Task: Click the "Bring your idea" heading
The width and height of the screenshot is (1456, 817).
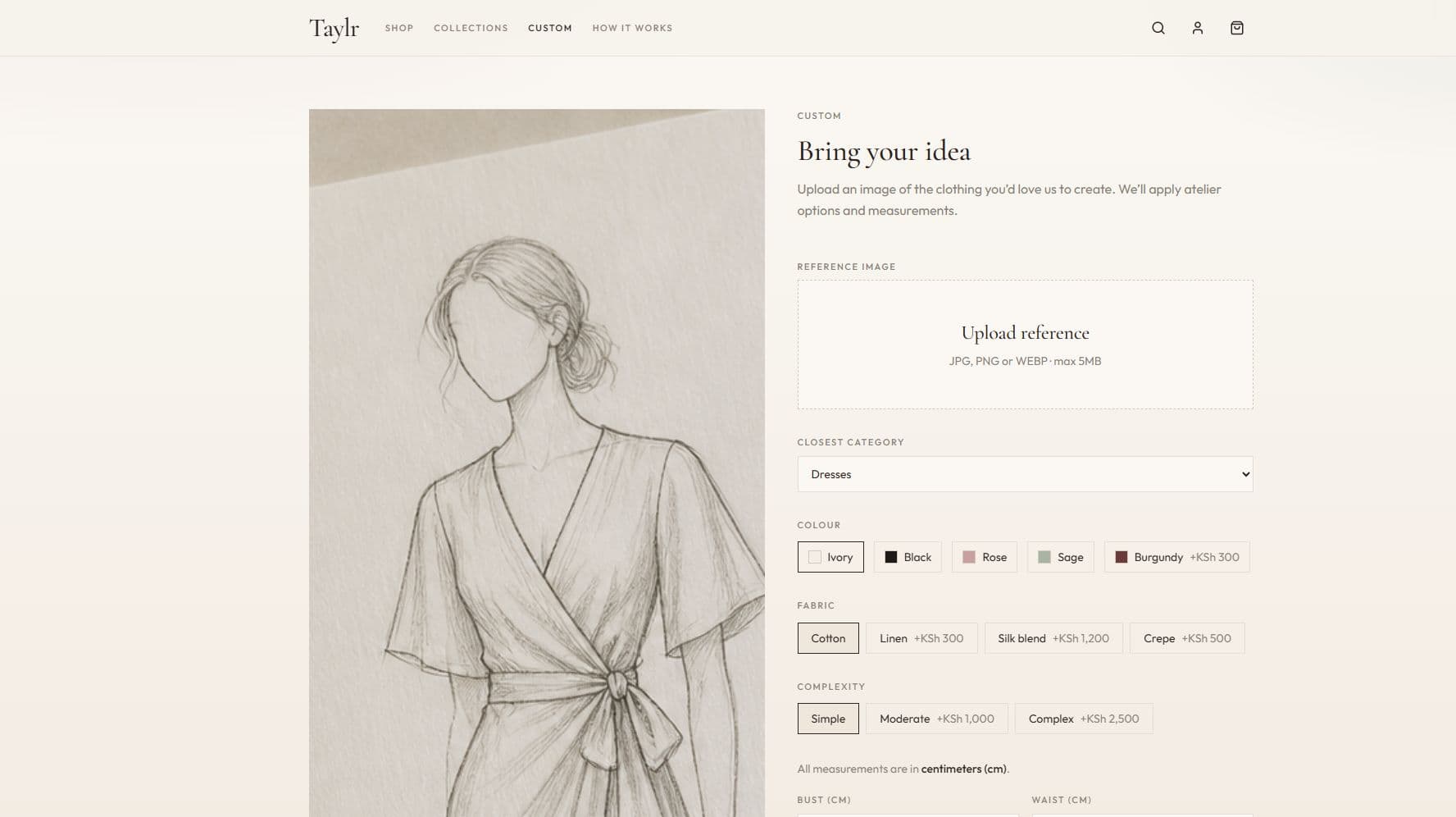Action: (x=884, y=152)
